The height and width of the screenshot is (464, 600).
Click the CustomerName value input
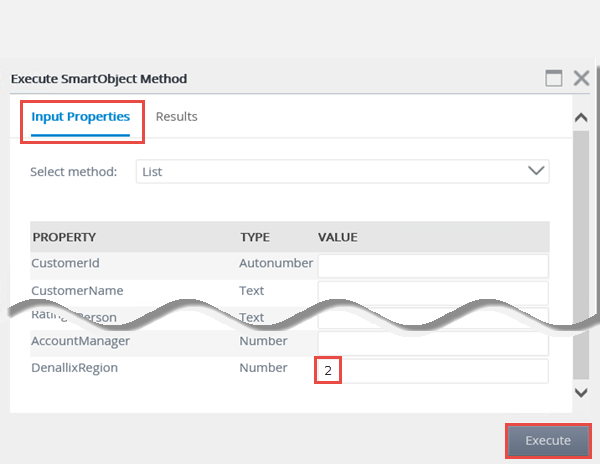point(433,291)
